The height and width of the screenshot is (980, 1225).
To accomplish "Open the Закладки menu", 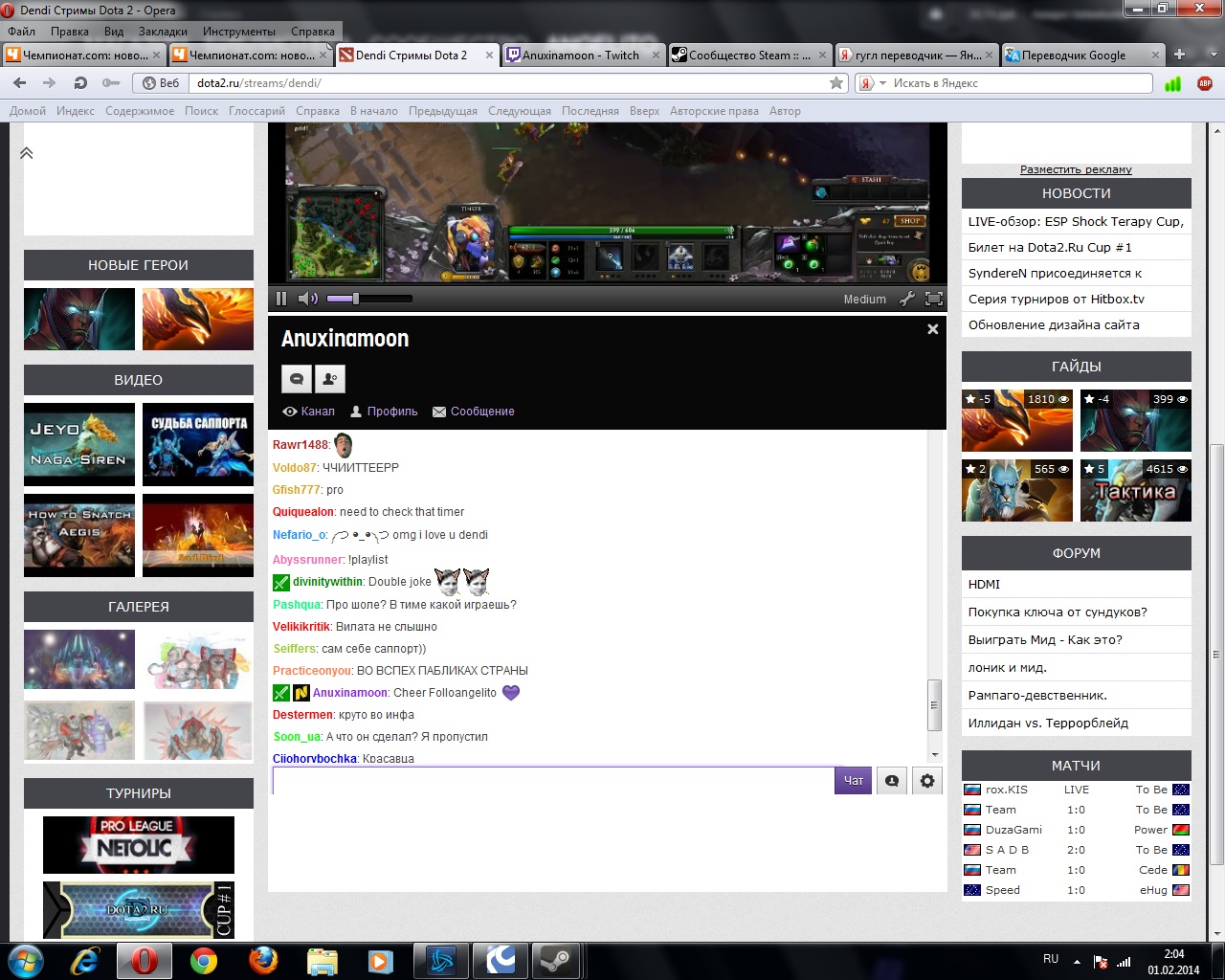I will pos(163,32).
